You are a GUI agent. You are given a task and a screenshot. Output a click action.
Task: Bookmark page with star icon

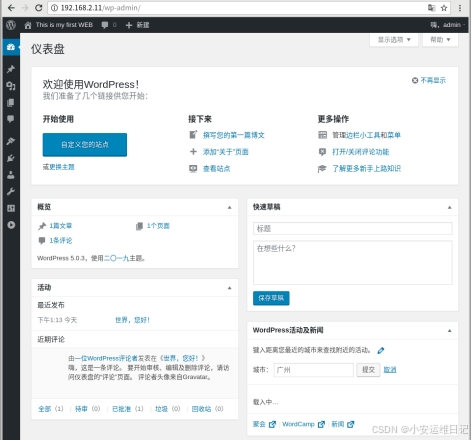[444, 8]
